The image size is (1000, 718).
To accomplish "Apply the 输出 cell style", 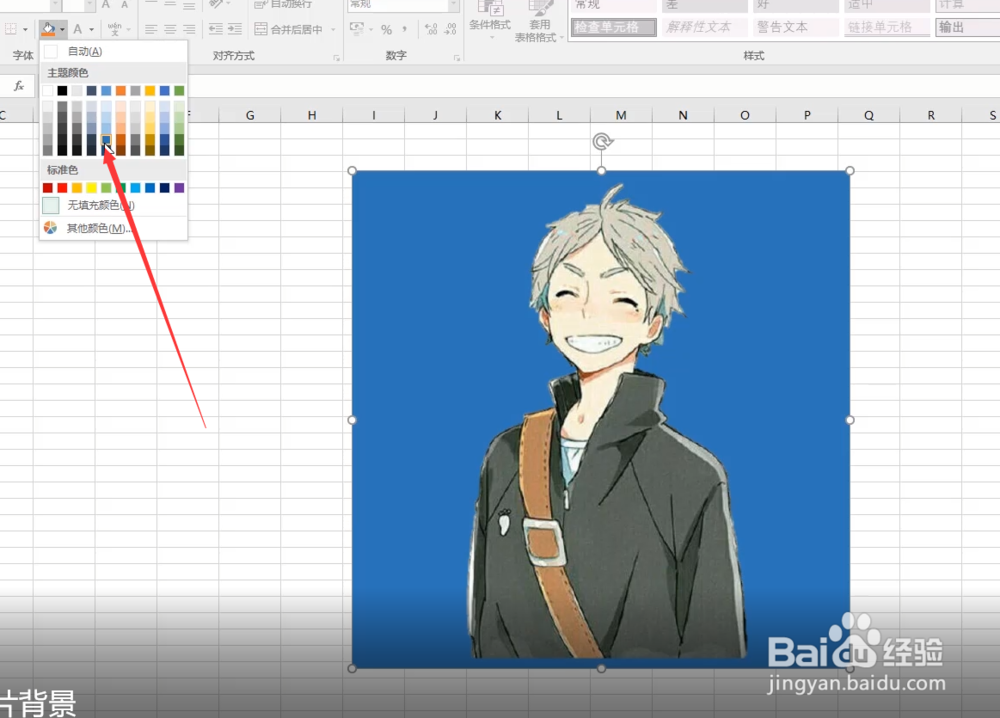I will coord(967,27).
